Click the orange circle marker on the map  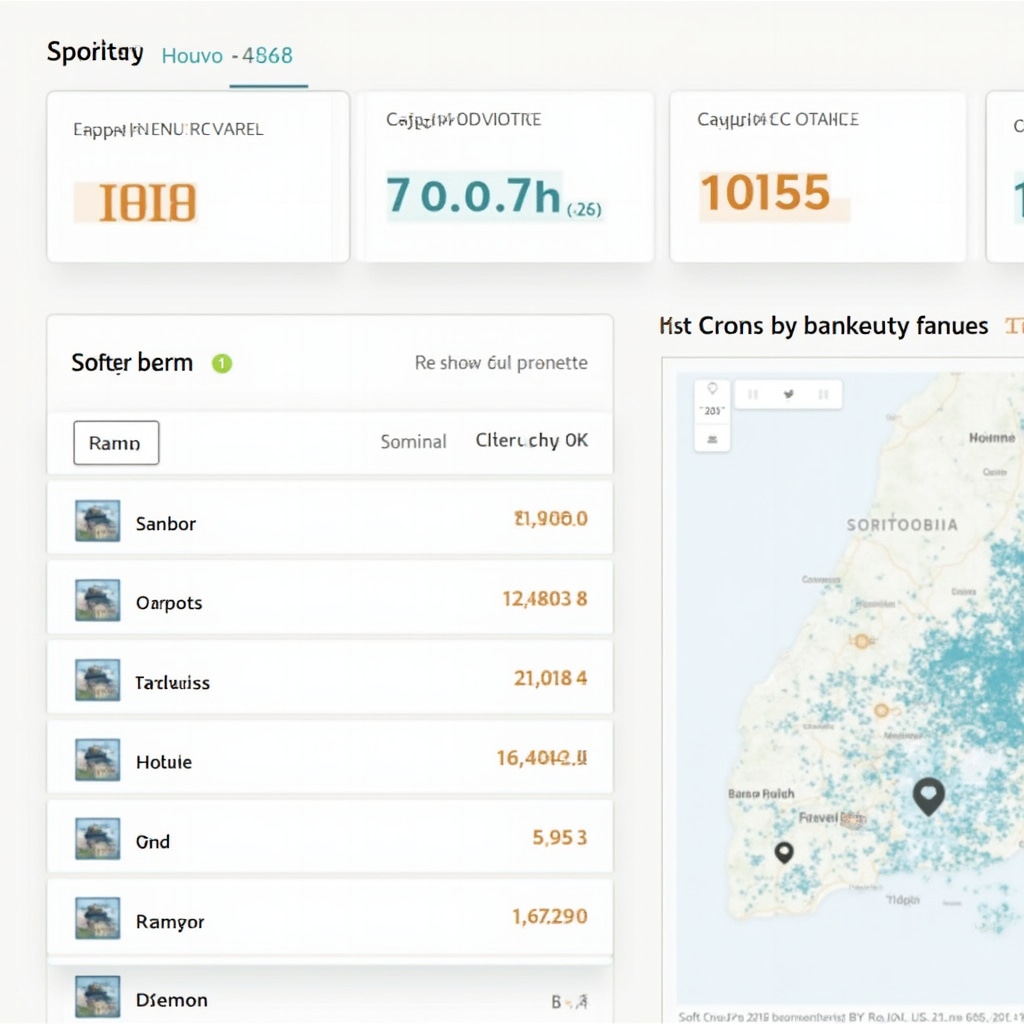[881, 711]
